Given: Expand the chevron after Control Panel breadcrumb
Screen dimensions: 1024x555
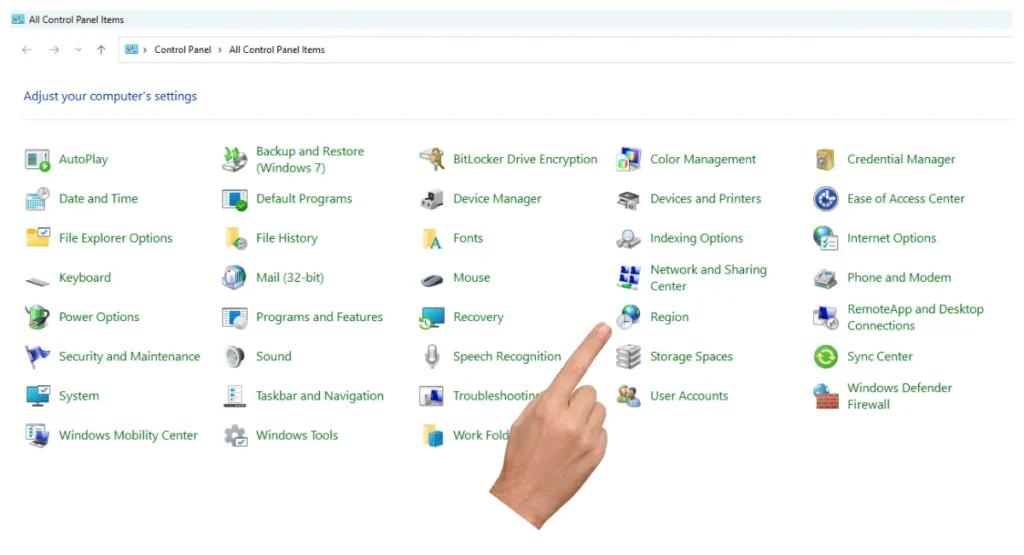Looking at the screenshot, I should coord(220,50).
